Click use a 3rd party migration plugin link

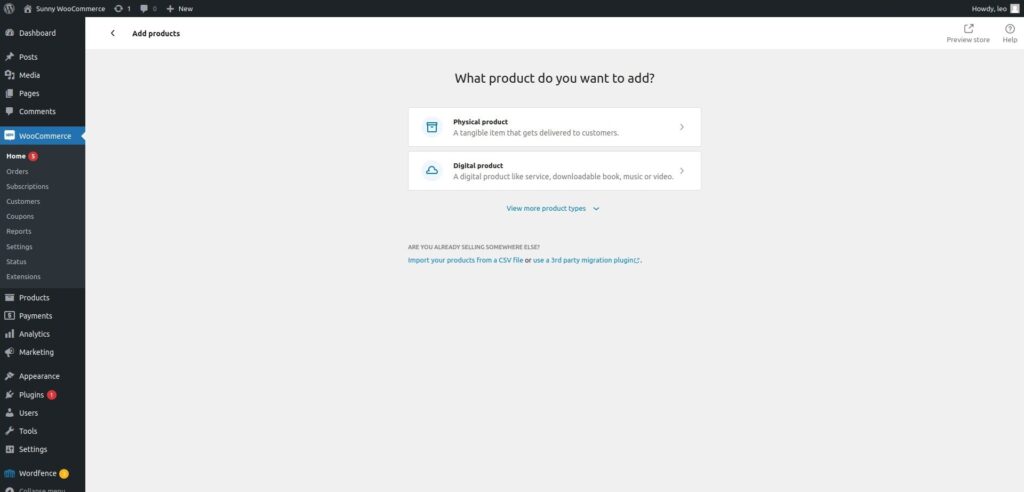[586, 260]
